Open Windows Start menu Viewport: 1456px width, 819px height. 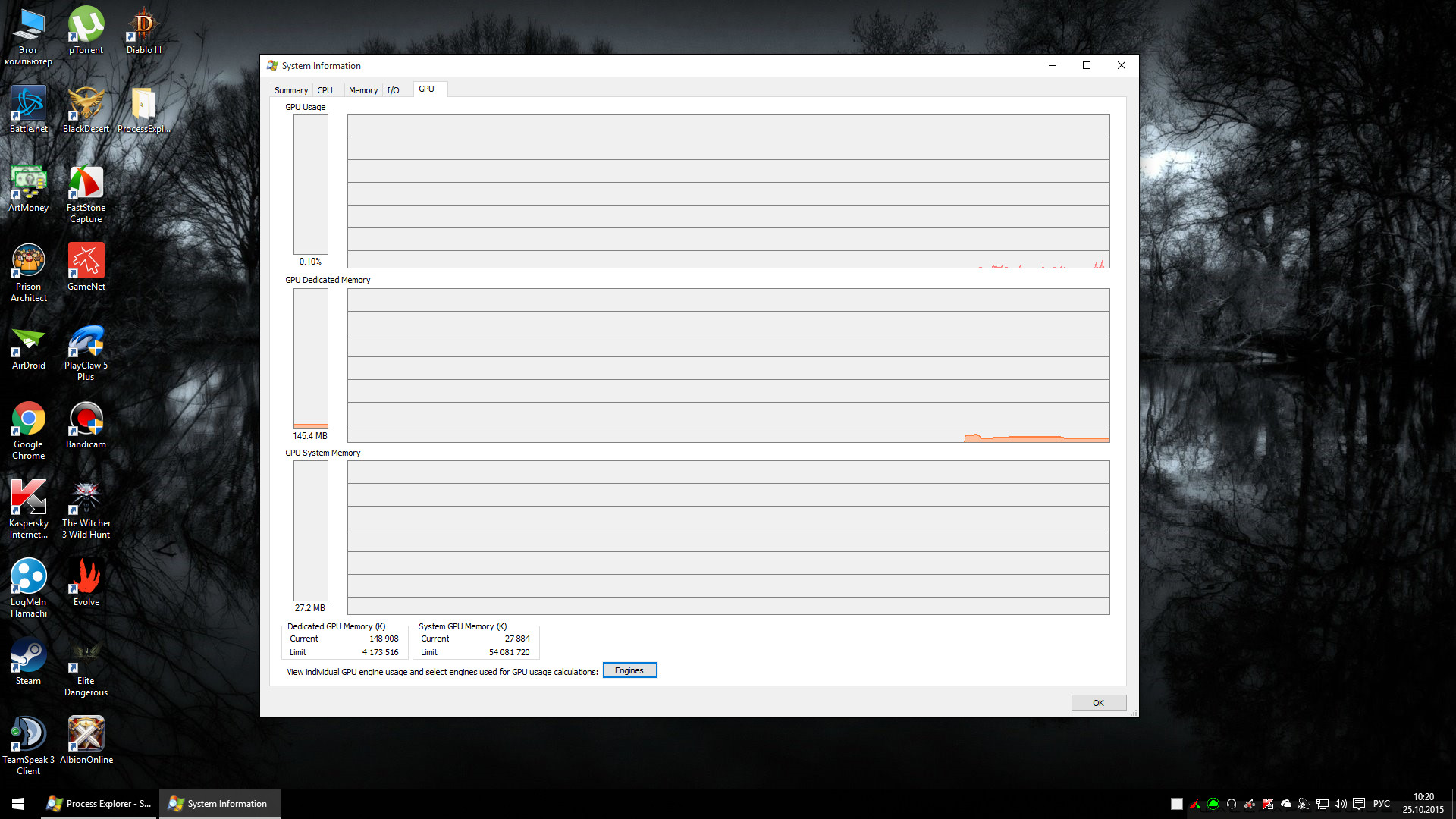tap(18, 804)
